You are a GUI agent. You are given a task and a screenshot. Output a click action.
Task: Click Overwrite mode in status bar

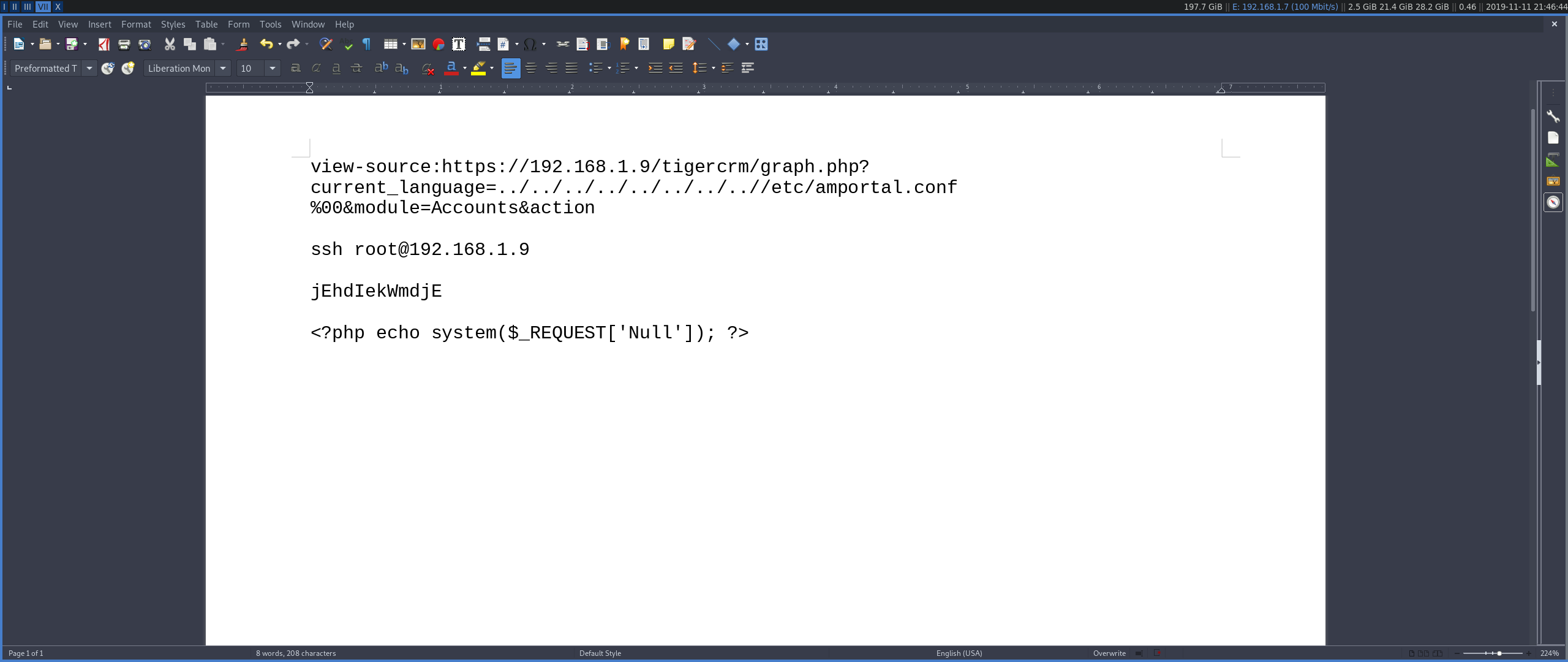click(x=1109, y=653)
